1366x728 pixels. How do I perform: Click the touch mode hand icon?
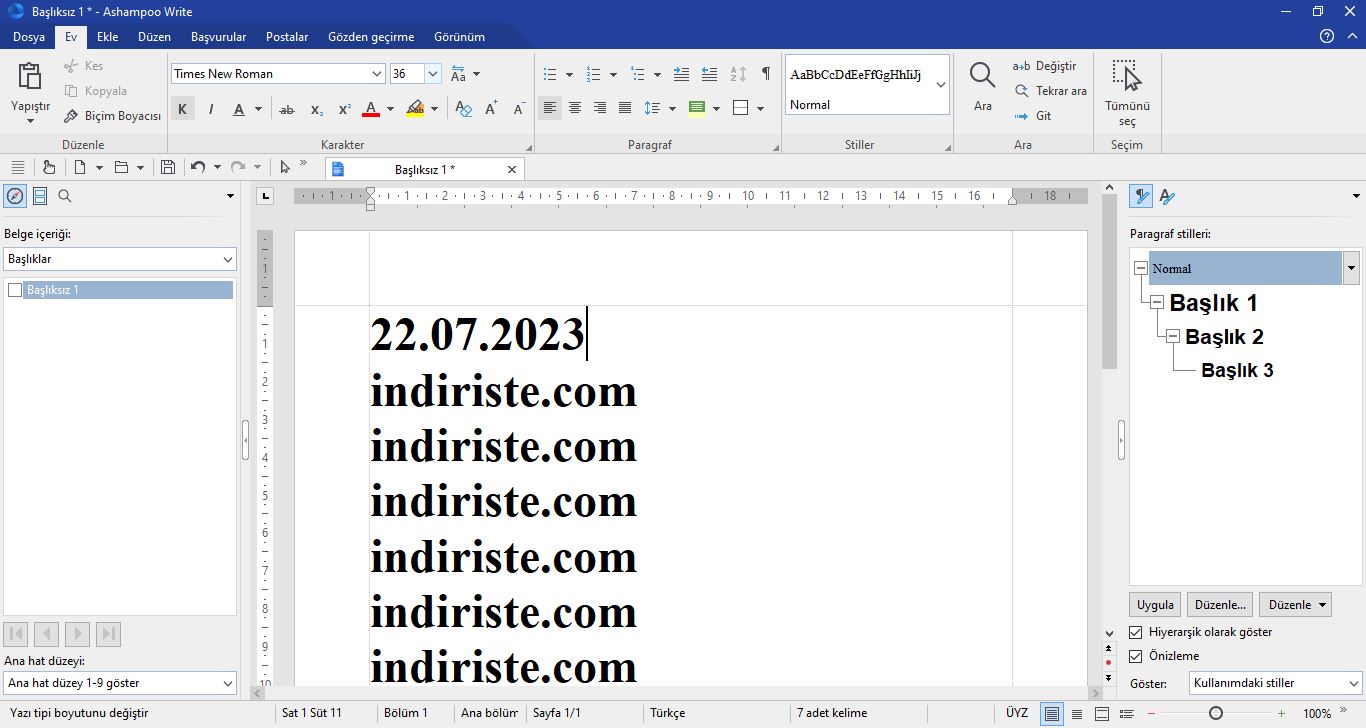pos(48,168)
